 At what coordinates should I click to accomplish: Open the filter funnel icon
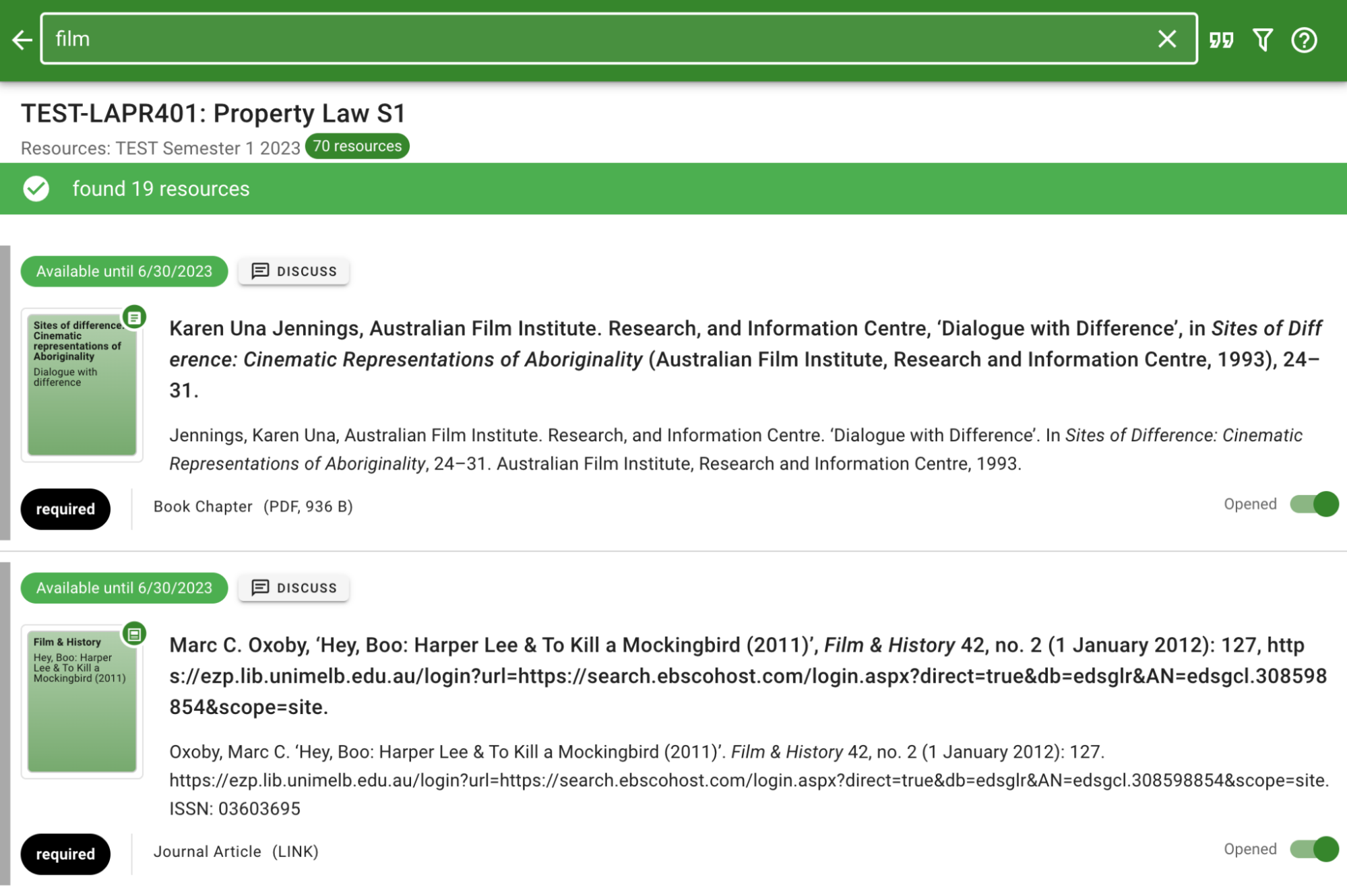[1262, 40]
